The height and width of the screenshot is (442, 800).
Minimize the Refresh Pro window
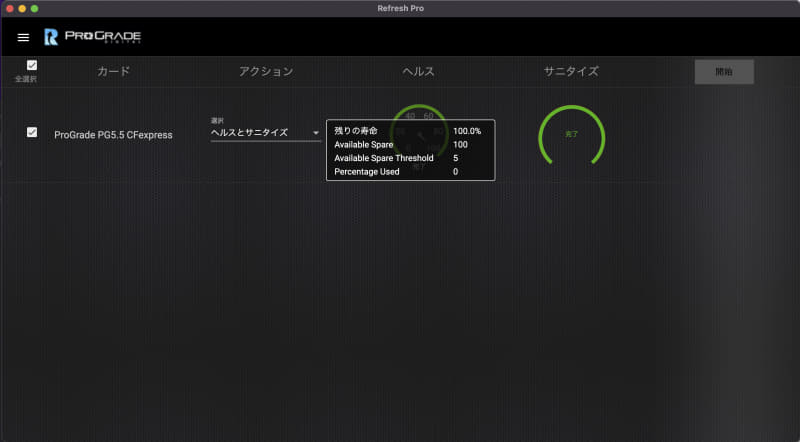pyautogui.click(x=22, y=8)
